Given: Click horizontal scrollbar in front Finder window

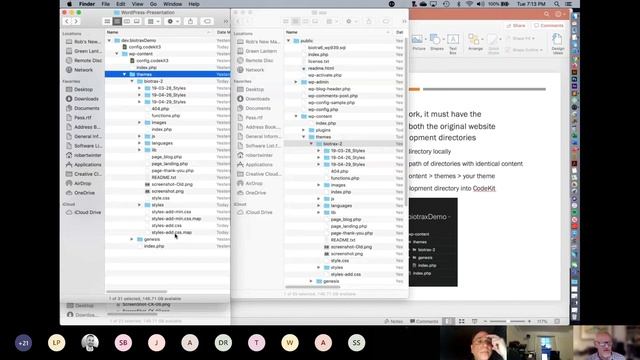Looking at the screenshot, I should [137, 291].
